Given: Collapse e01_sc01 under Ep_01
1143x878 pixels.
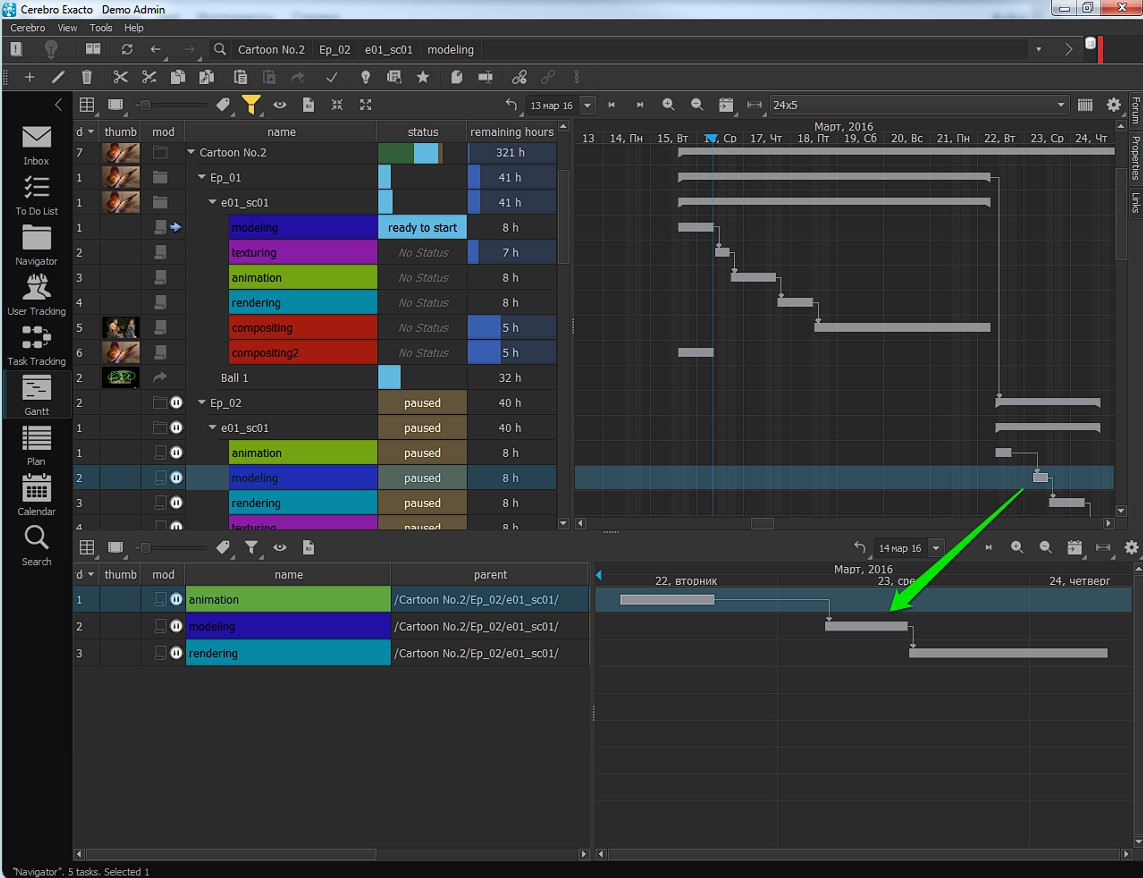Looking at the screenshot, I should click(x=213, y=202).
